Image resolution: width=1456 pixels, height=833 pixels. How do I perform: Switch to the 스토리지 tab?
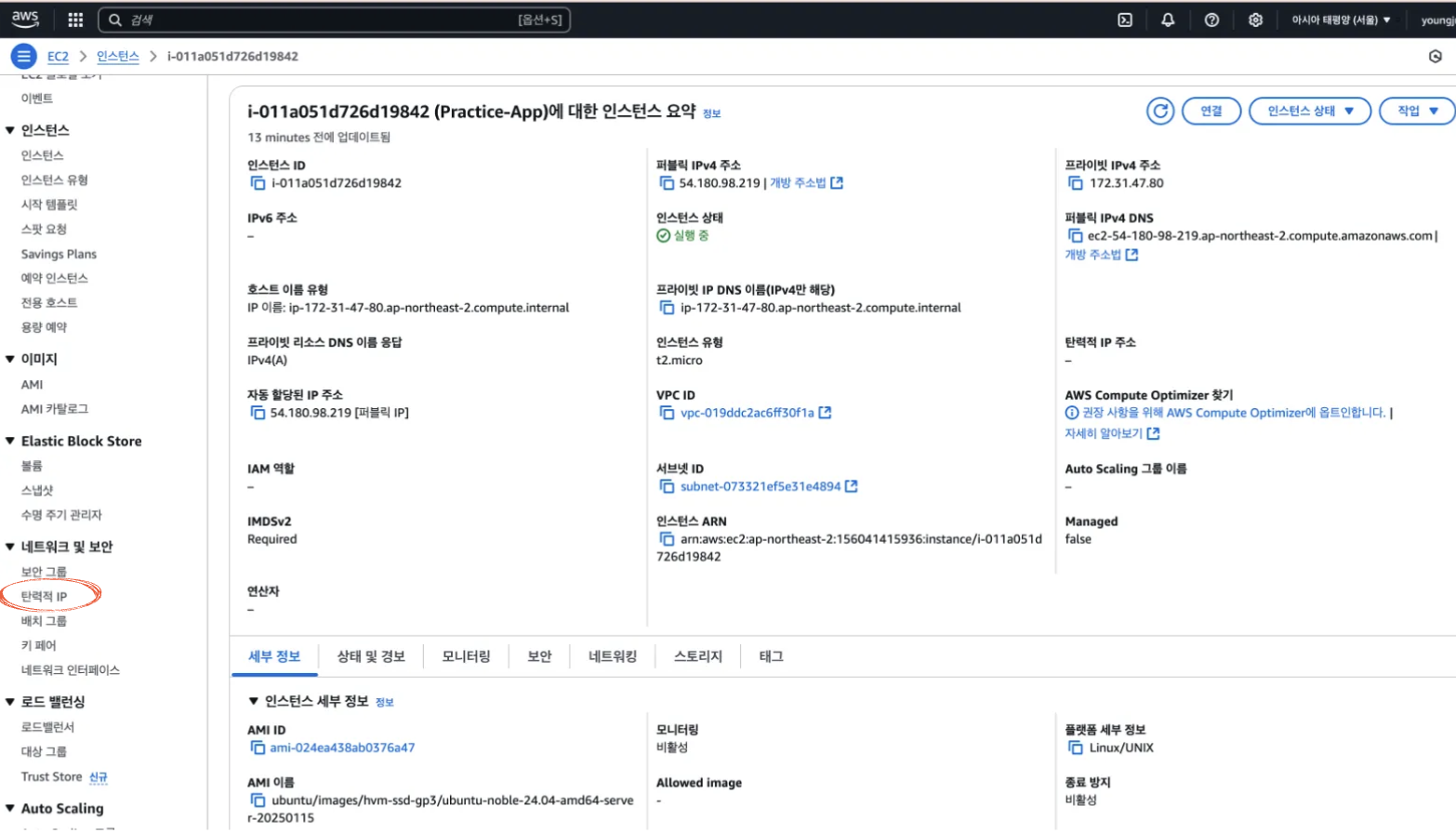coord(698,656)
